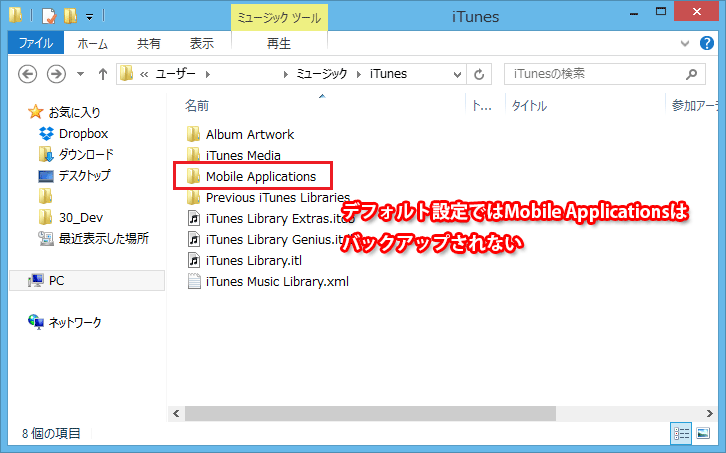This screenshot has width=726, height=453.
Task: Refresh the iTunes folder view
Action: pos(479,74)
